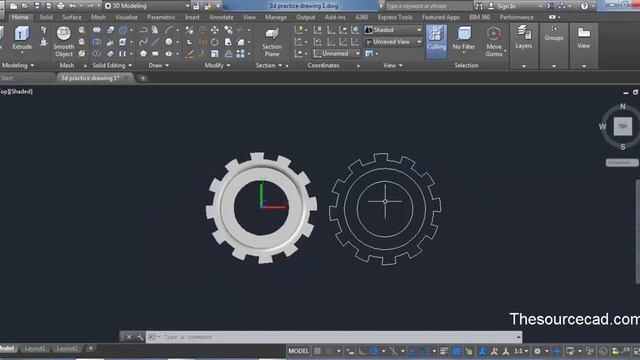Open the UCS menu below ViewCube
The height and width of the screenshot is (360, 640).
tap(622, 162)
